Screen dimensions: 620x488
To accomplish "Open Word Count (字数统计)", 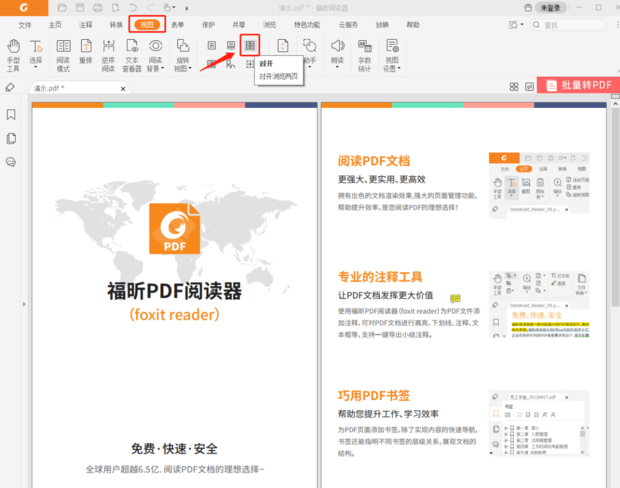I will pyautogui.click(x=364, y=55).
